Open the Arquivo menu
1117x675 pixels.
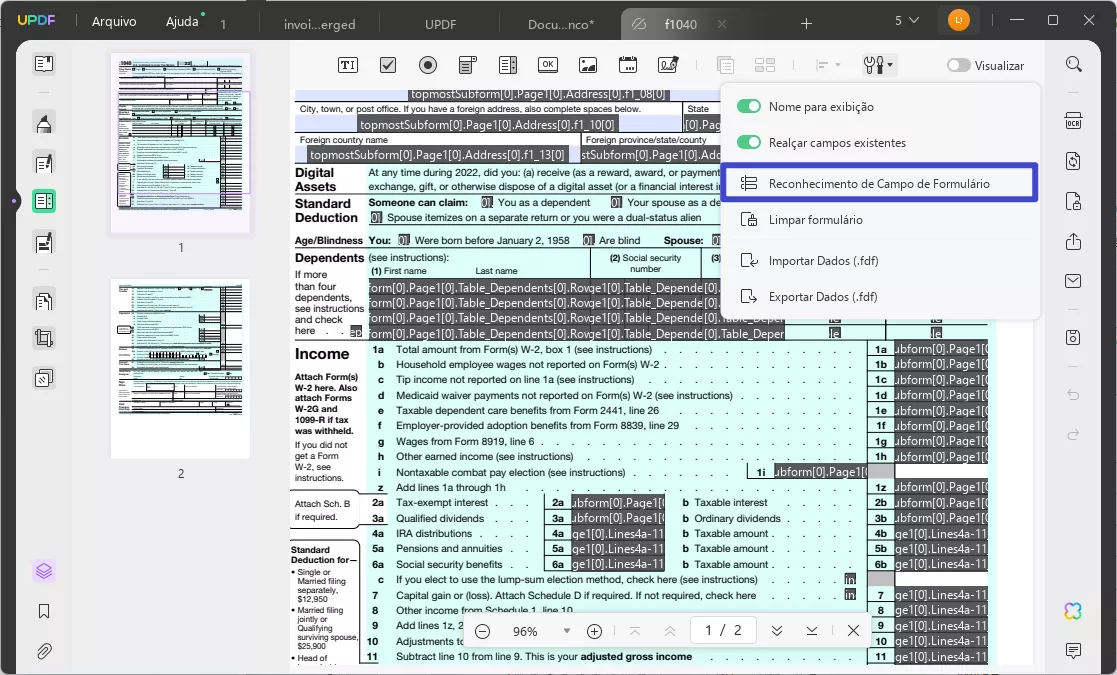point(114,21)
